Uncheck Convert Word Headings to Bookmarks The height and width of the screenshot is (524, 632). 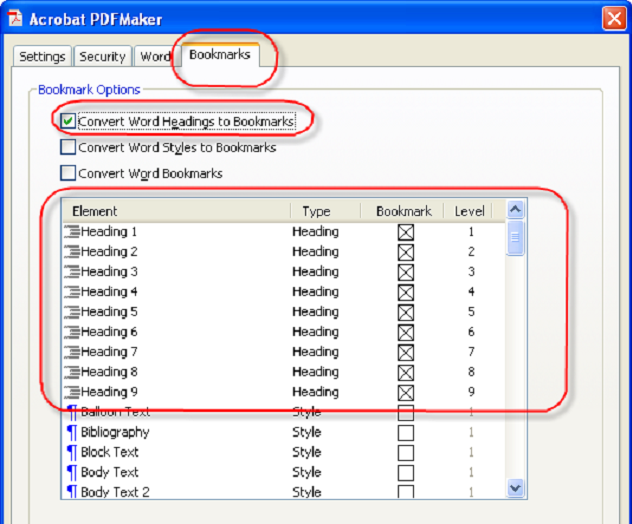[x=68, y=121]
